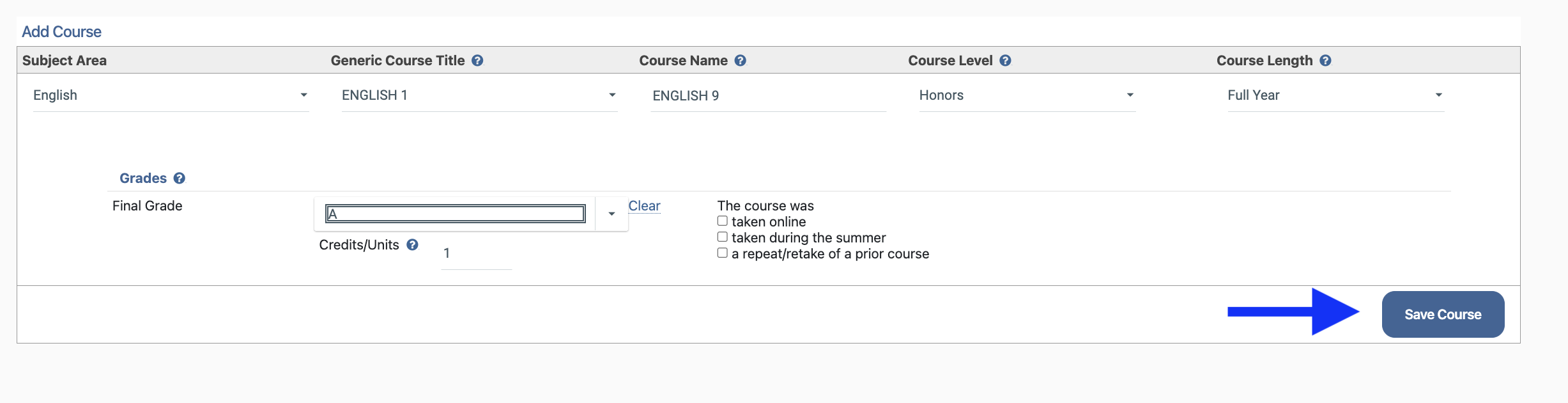Click the Course Name field ENGLISH 9

pos(767,96)
